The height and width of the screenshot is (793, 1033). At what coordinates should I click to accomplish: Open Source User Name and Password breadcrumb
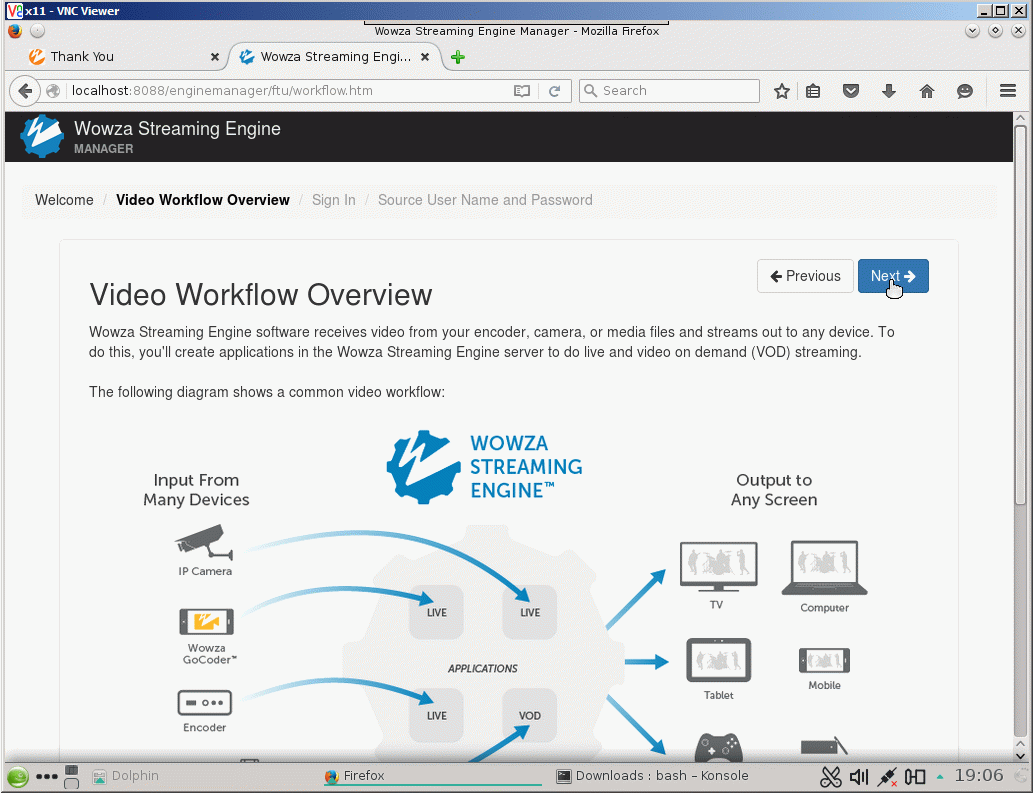[x=485, y=200]
